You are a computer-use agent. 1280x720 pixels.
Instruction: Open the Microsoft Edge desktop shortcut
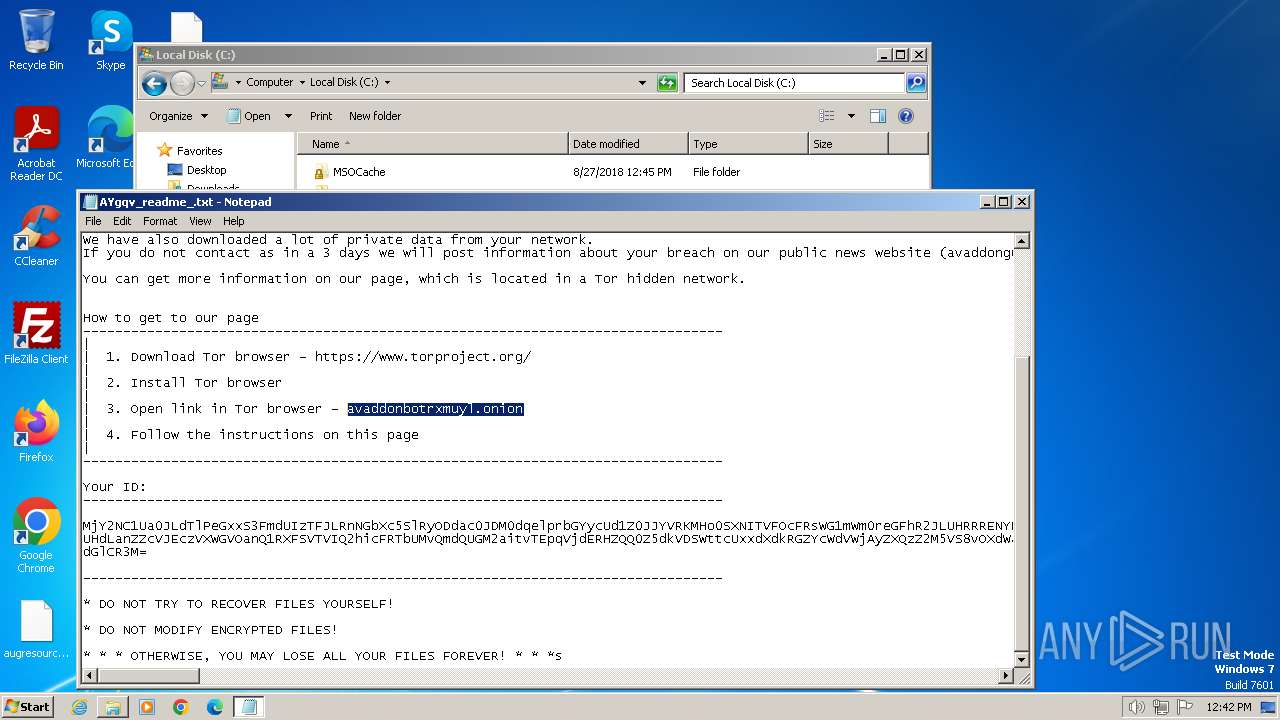106,137
